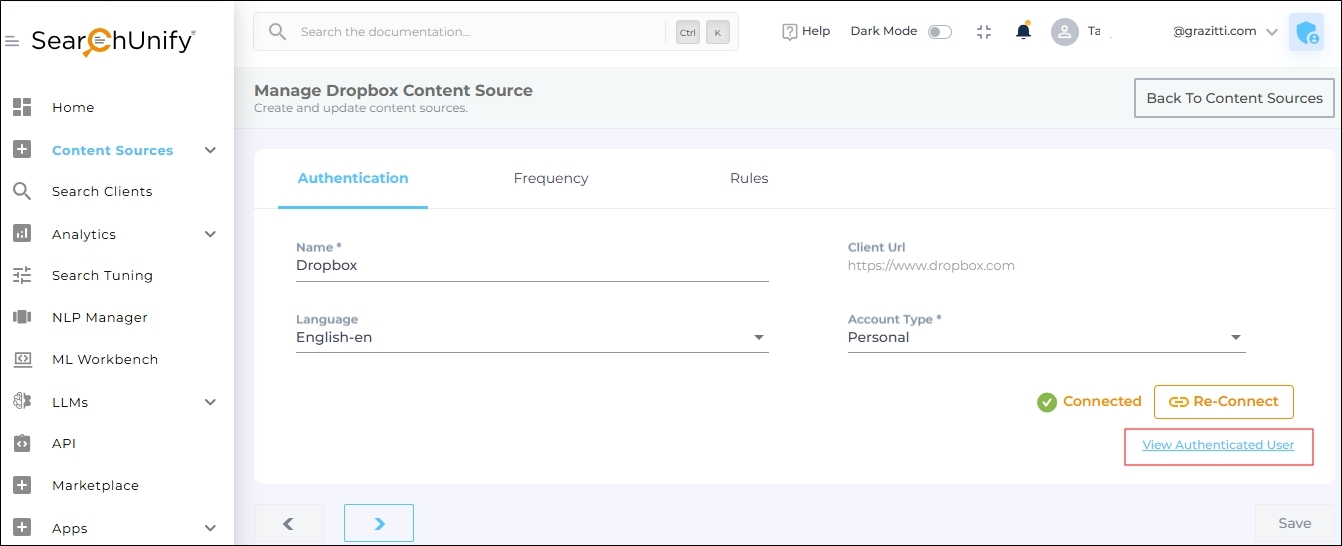This screenshot has width=1342, height=546.
Task: Open the Language dropdown
Action: [758, 338]
